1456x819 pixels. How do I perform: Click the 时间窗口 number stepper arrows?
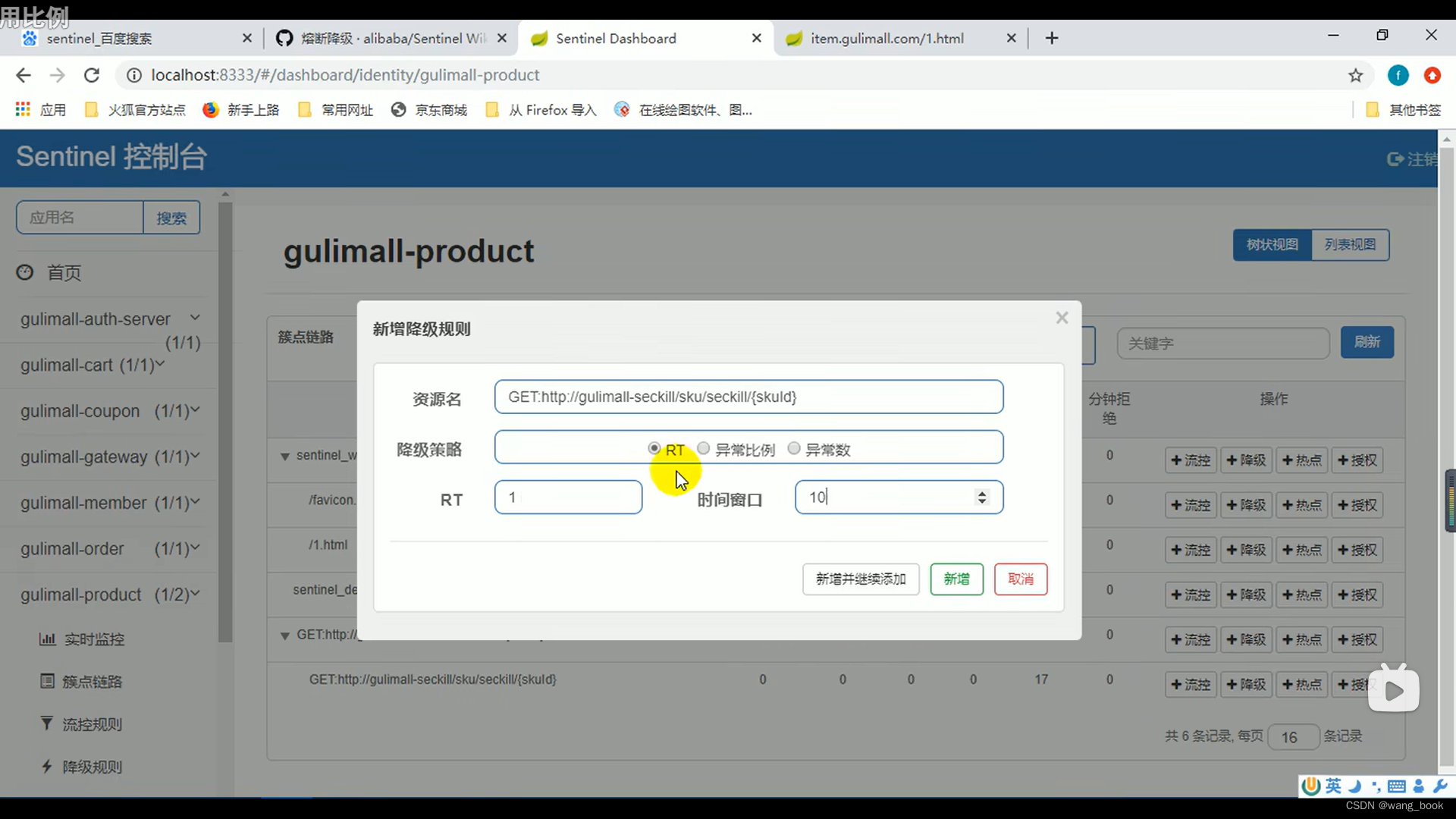pyautogui.click(x=982, y=497)
